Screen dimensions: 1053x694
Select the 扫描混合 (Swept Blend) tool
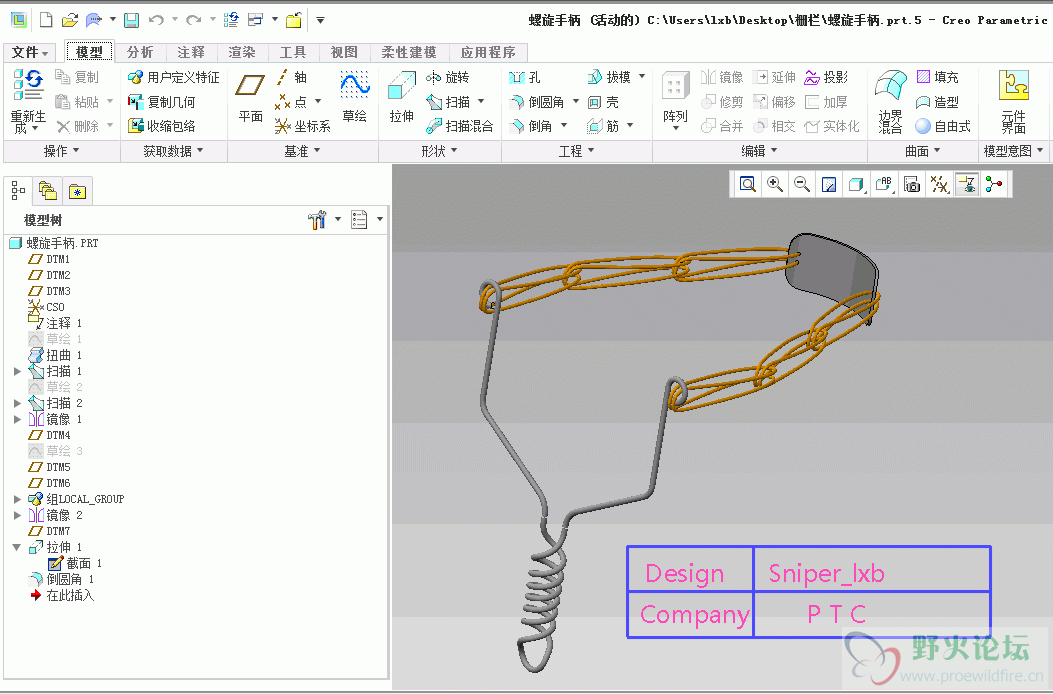(x=460, y=126)
